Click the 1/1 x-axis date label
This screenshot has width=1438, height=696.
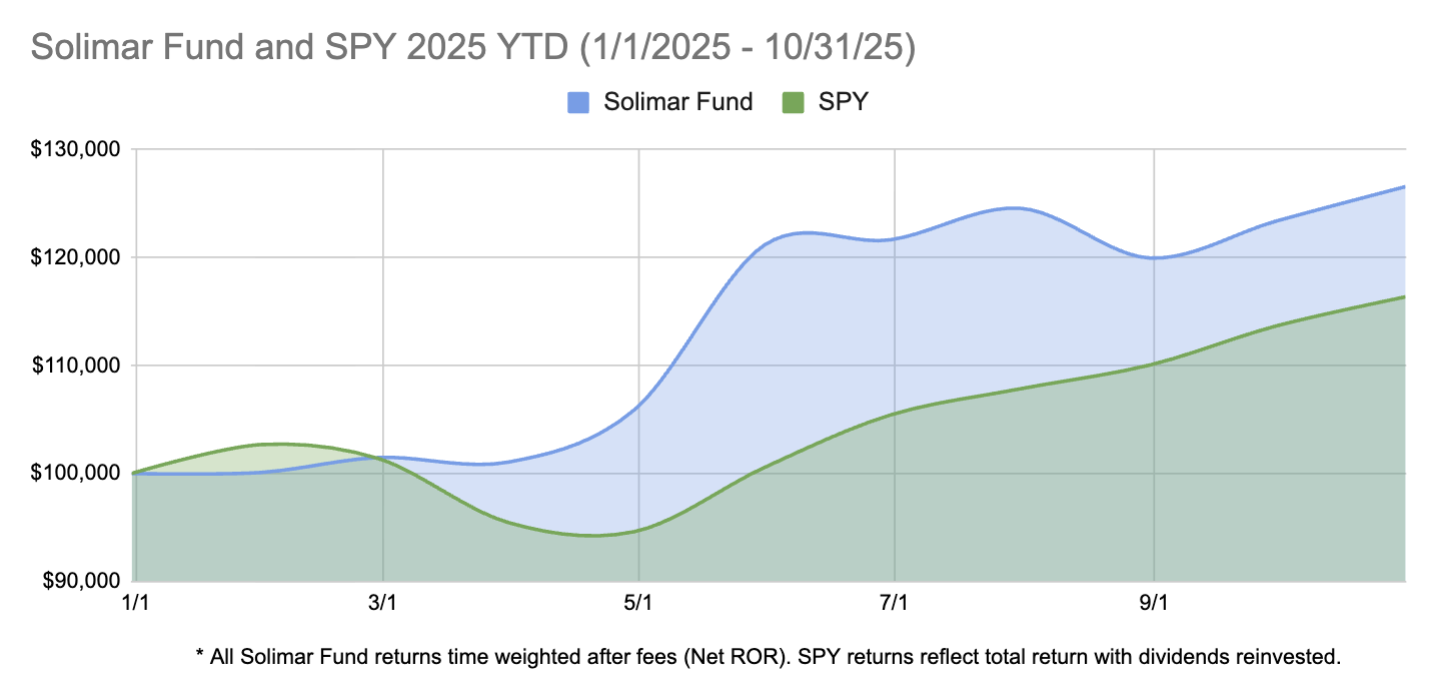coord(134,604)
